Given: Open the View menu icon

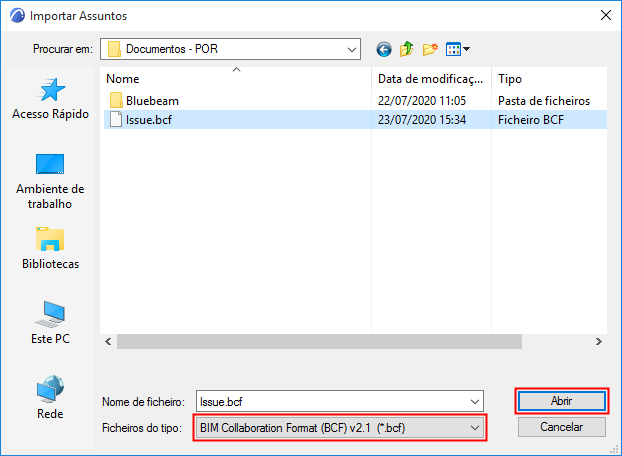Looking at the screenshot, I should pyautogui.click(x=457, y=49).
